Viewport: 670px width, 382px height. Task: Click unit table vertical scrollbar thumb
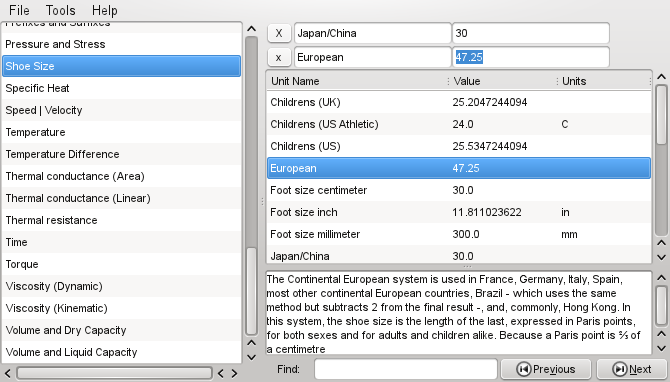pyautogui.click(x=661, y=115)
